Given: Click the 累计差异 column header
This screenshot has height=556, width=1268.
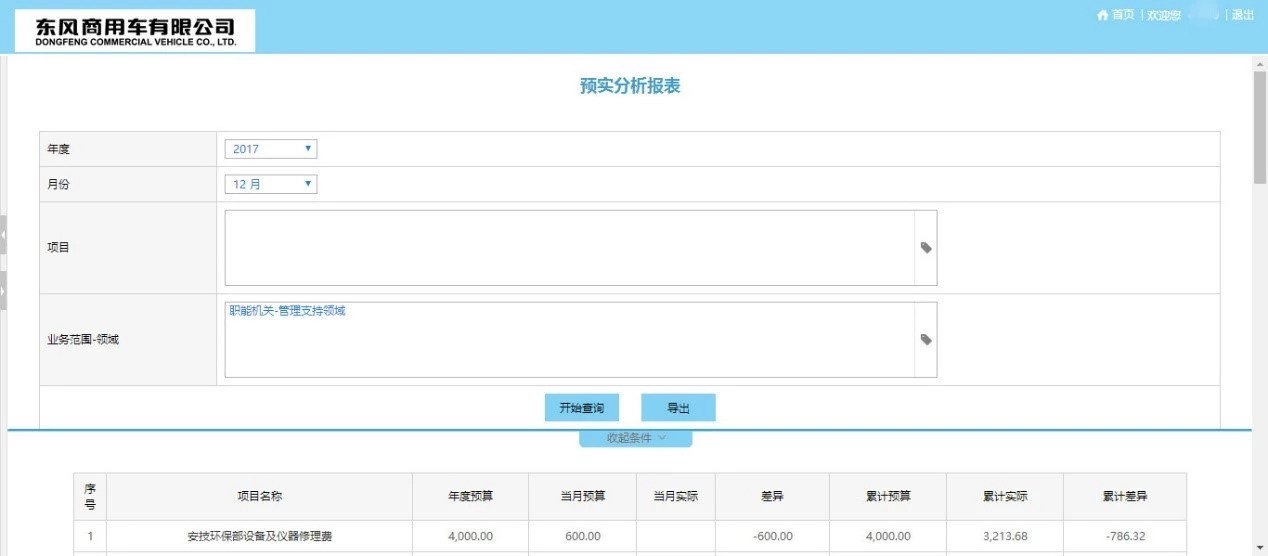Looking at the screenshot, I should tap(1125, 497).
